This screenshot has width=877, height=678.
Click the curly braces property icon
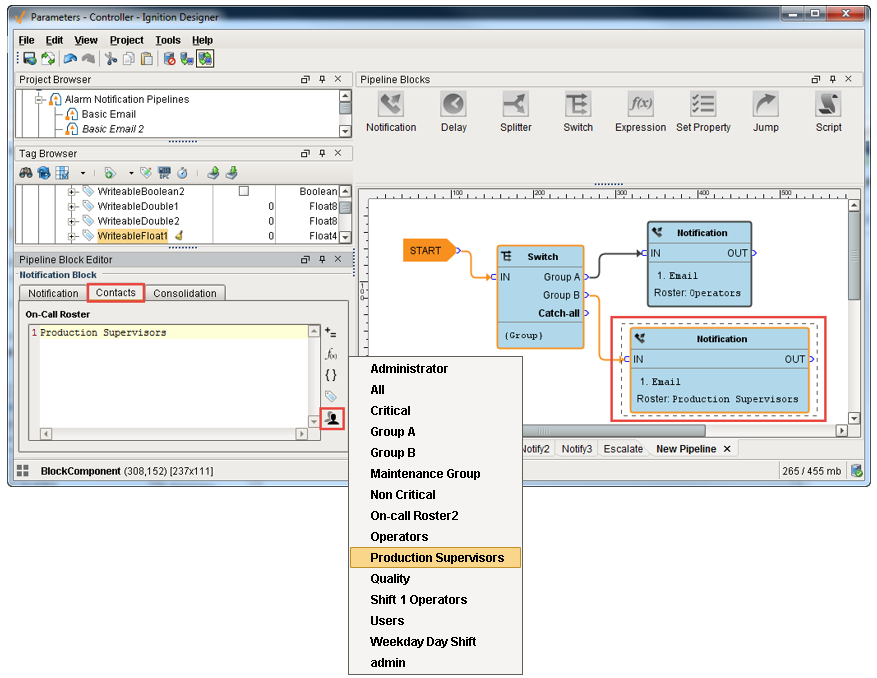click(x=331, y=375)
